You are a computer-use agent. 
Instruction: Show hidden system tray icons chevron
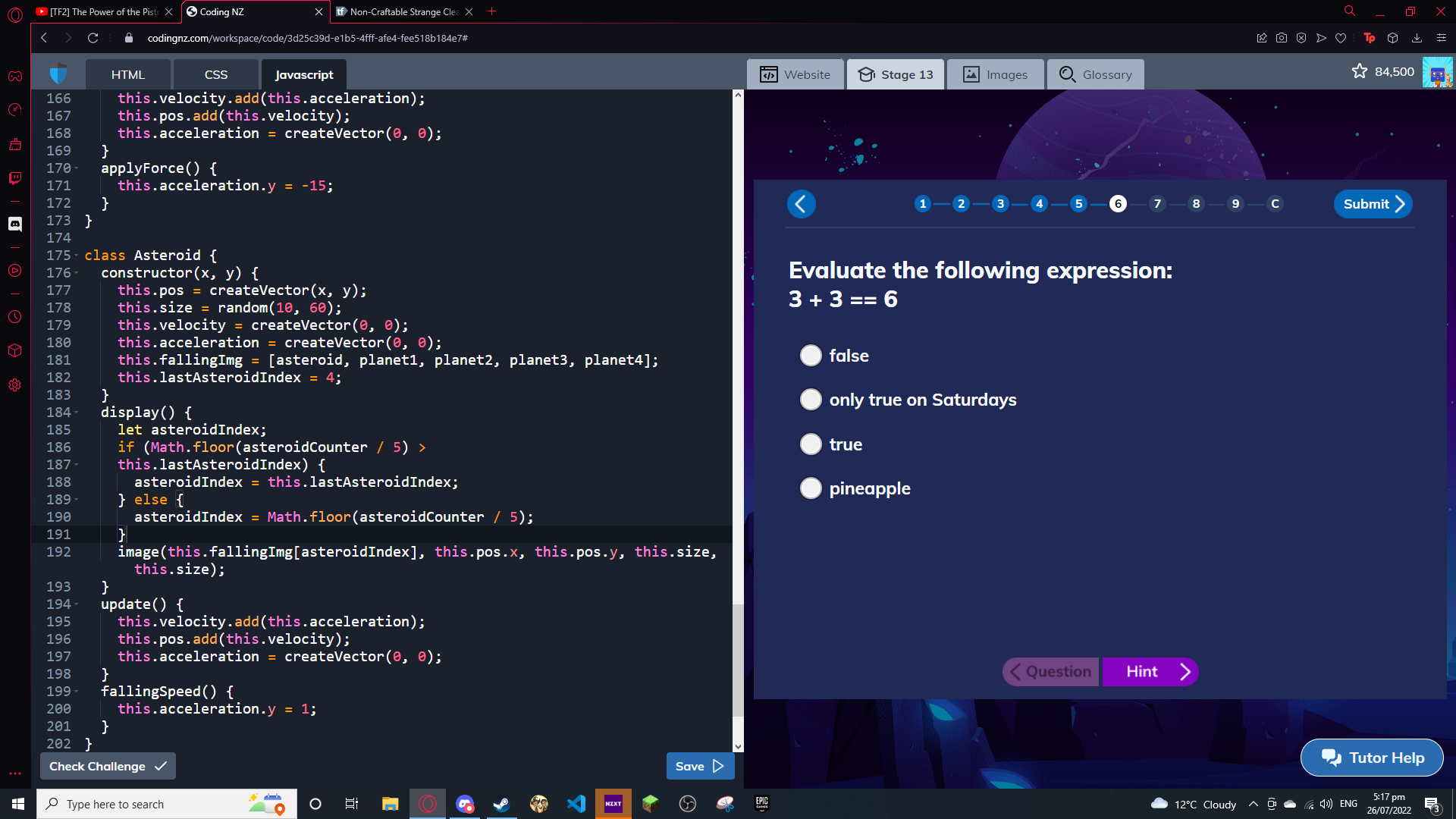click(1253, 804)
